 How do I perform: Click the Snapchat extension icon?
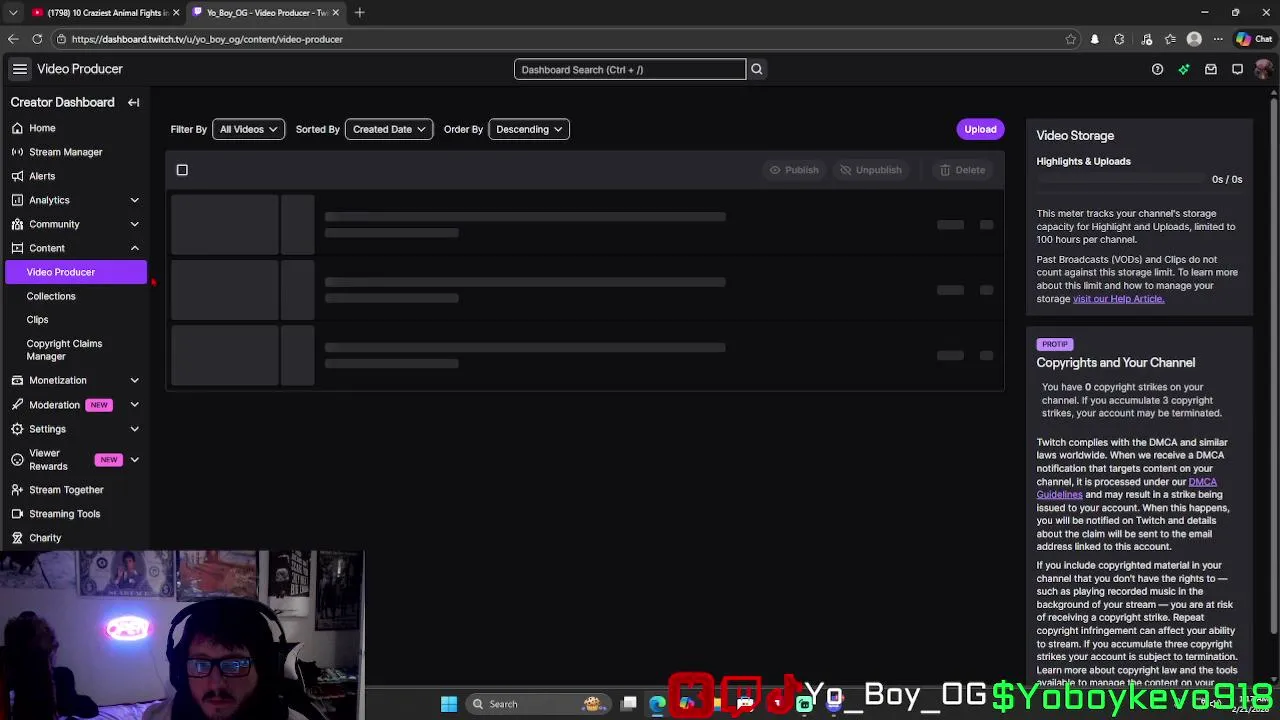pyautogui.click(x=1095, y=39)
